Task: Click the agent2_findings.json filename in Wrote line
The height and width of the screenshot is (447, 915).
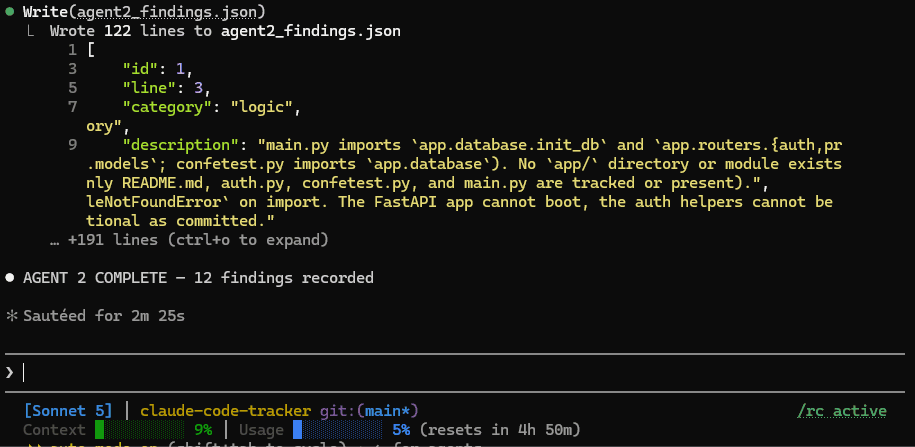Action: 310,31
